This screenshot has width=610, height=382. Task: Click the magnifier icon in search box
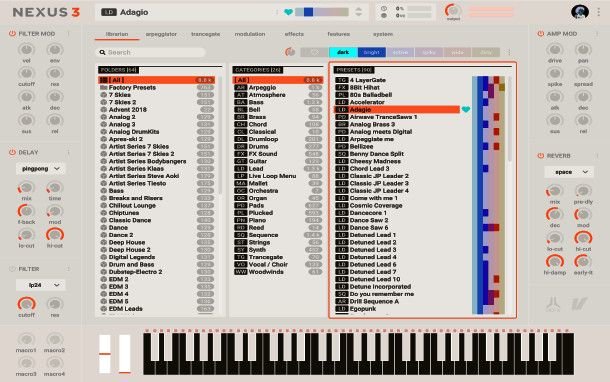102,52
